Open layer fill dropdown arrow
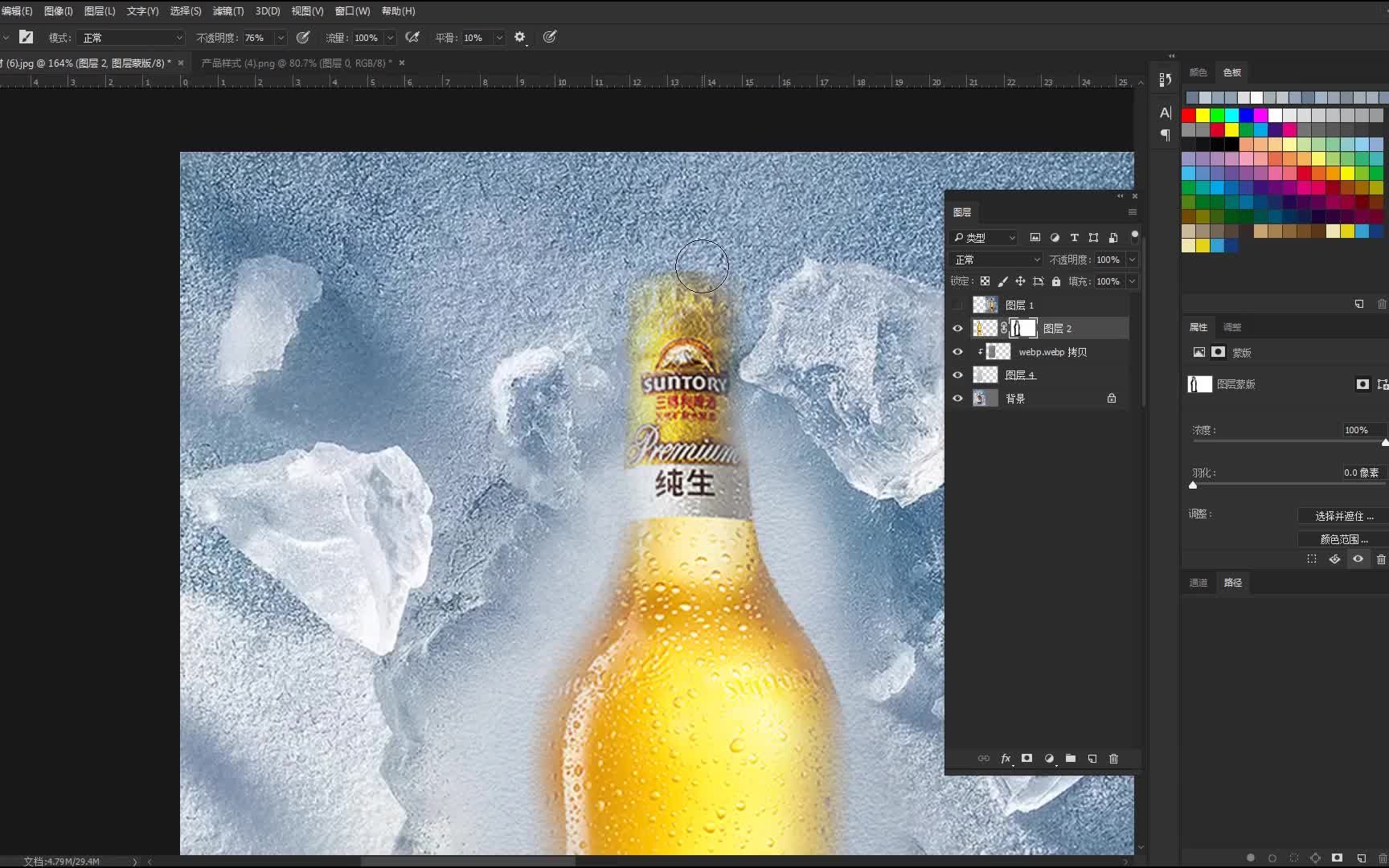Viewport: 1389px width, 868px height. click(x=1132, y=281)
